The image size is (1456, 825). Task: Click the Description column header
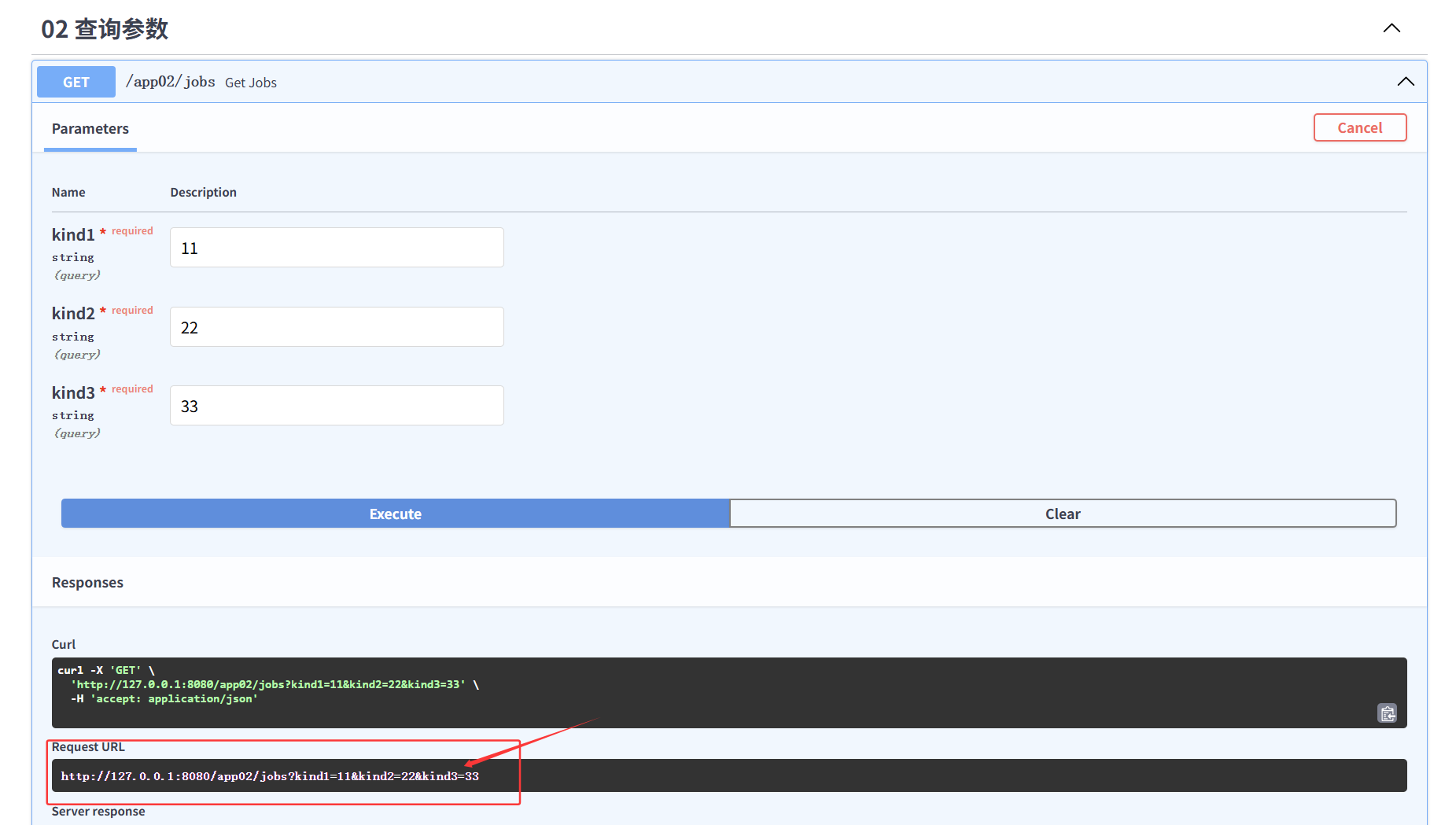pyautogui.click(x=203, y=193)
